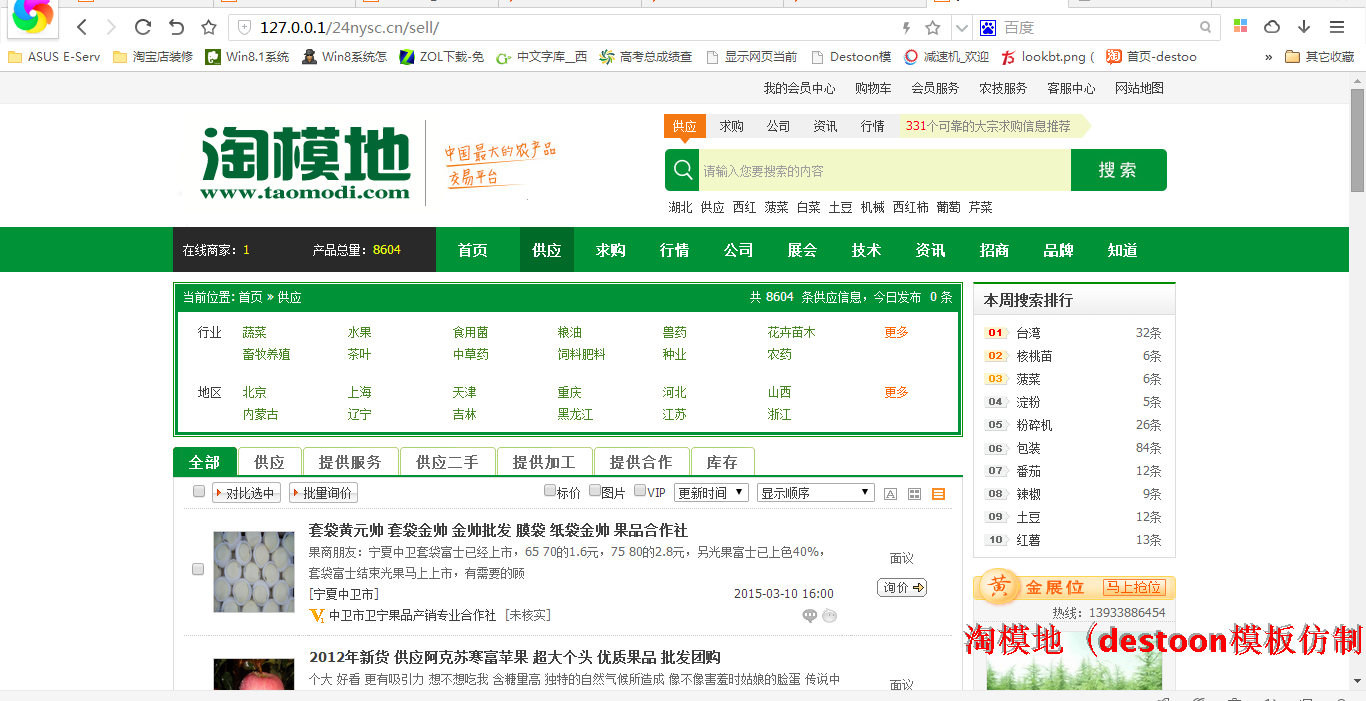The height and width of the screenshot is (701, 1366).
Task: Open 行情 in the green navigation bar
Action: (674, 250)
